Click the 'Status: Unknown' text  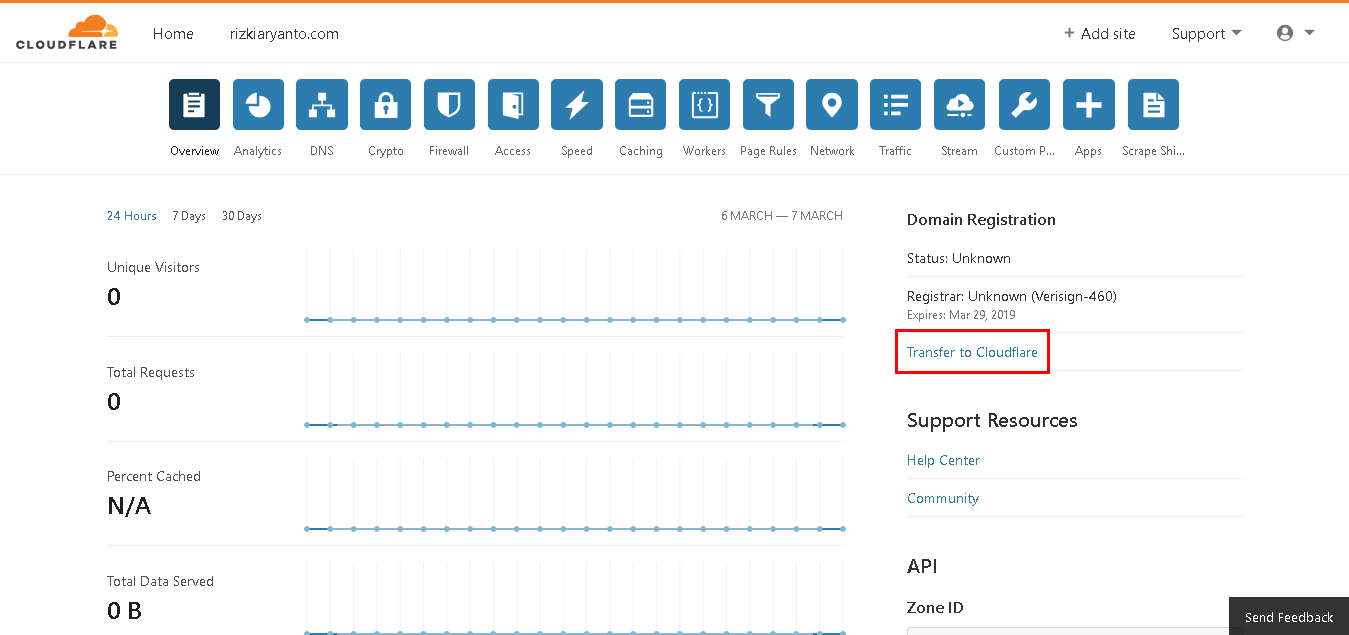(959, 258)
